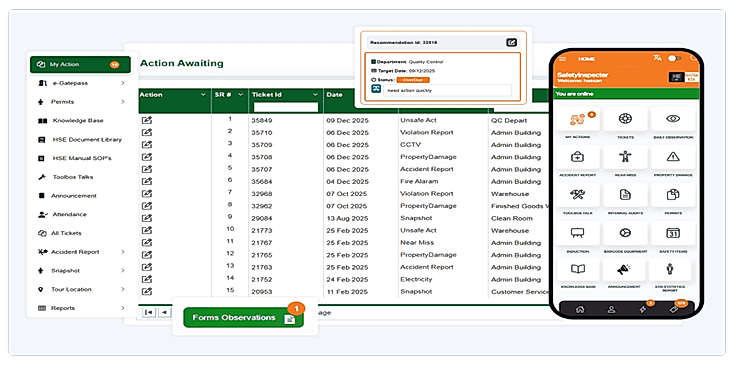The height and width of the screenshot is (368, 736).
Task: Open edit icon for ticket 35849
Action: (147, 120)
